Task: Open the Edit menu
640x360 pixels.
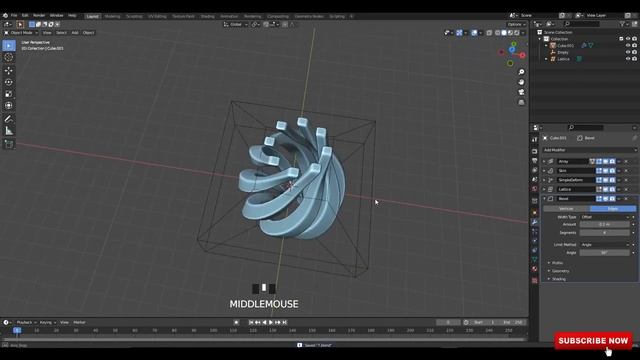Action: [25, 16]
